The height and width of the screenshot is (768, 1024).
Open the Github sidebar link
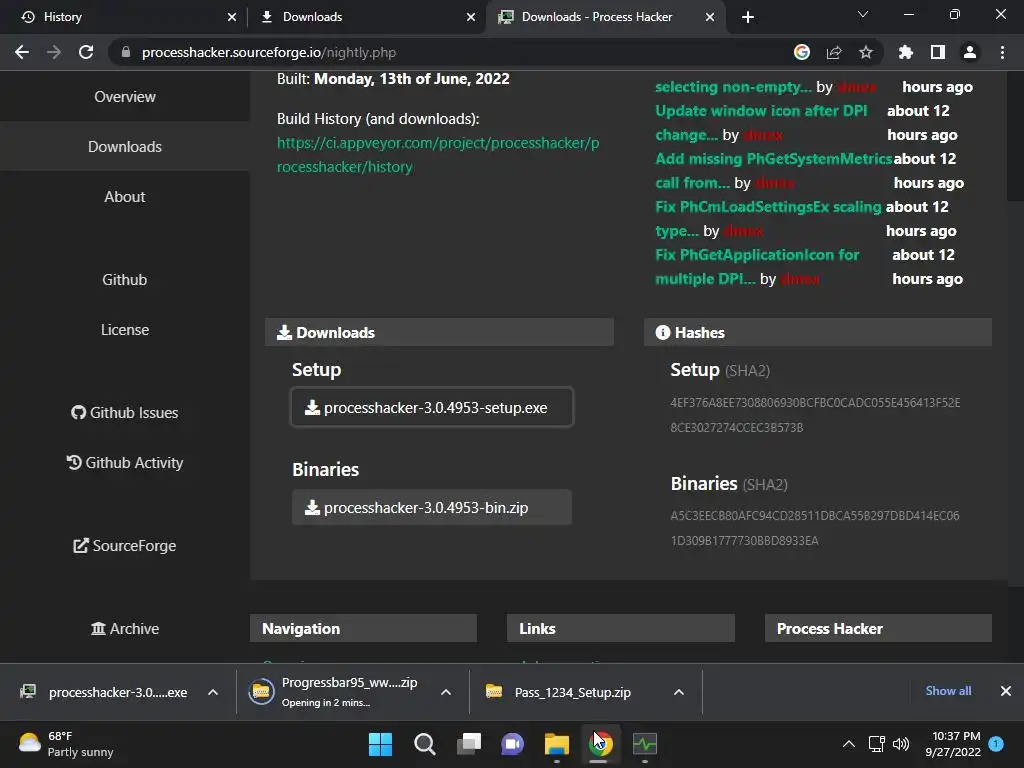(125, 280)
